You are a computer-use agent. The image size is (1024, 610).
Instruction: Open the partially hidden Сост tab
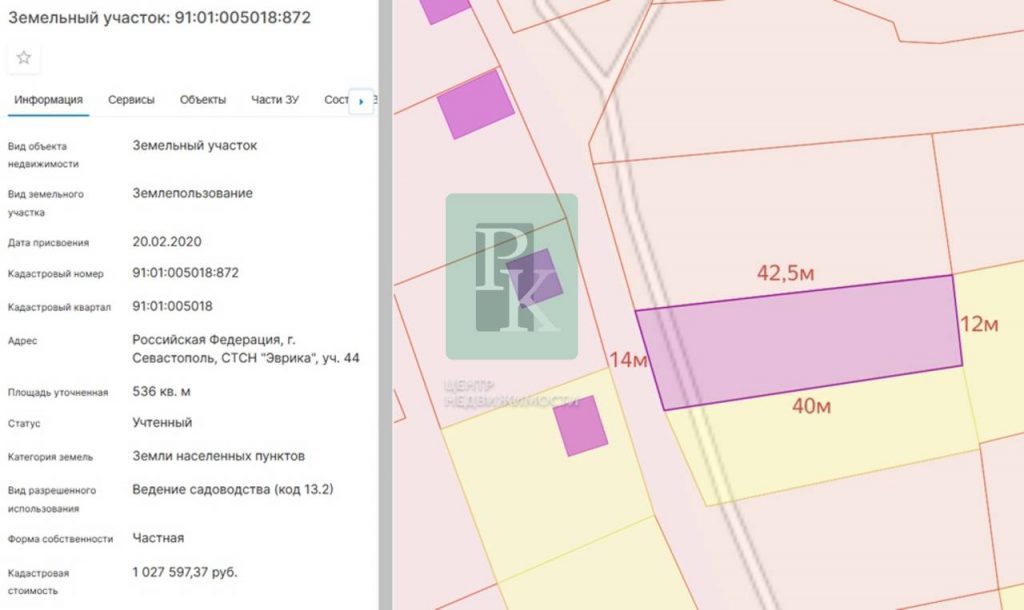(336, 100)
